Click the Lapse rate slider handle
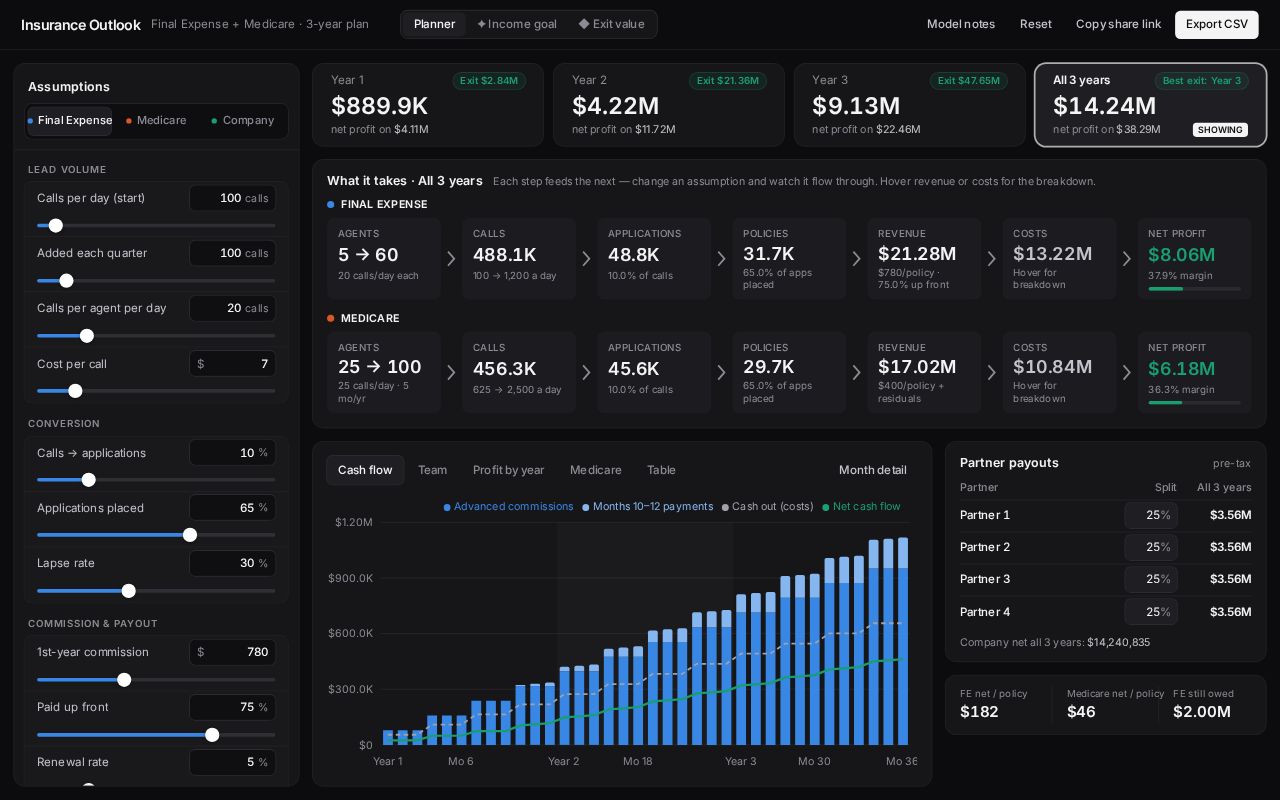 [129, 591]
